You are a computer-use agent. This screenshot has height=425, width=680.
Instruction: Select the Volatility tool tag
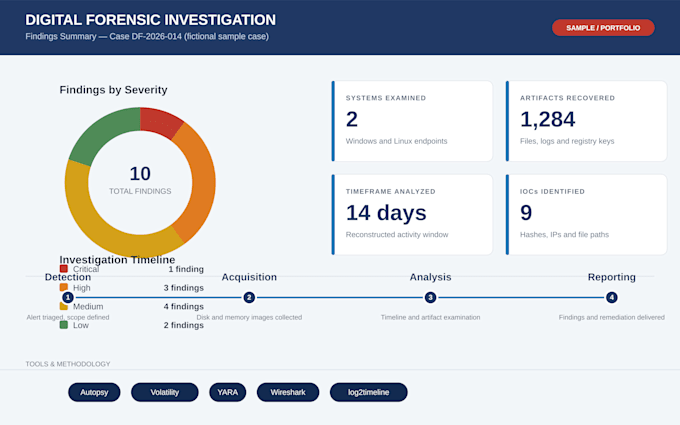(164, 392)
